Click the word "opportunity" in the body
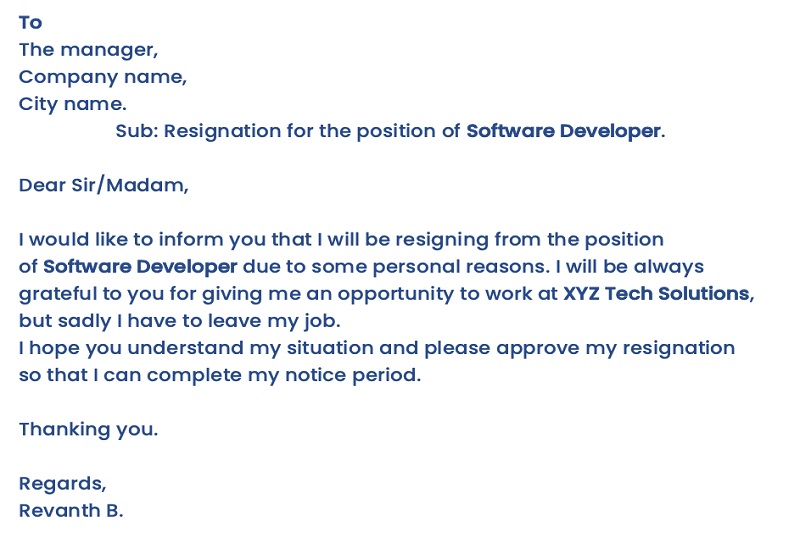The height and width of the screenshot is (533, 800). click(x=392, y=294)
